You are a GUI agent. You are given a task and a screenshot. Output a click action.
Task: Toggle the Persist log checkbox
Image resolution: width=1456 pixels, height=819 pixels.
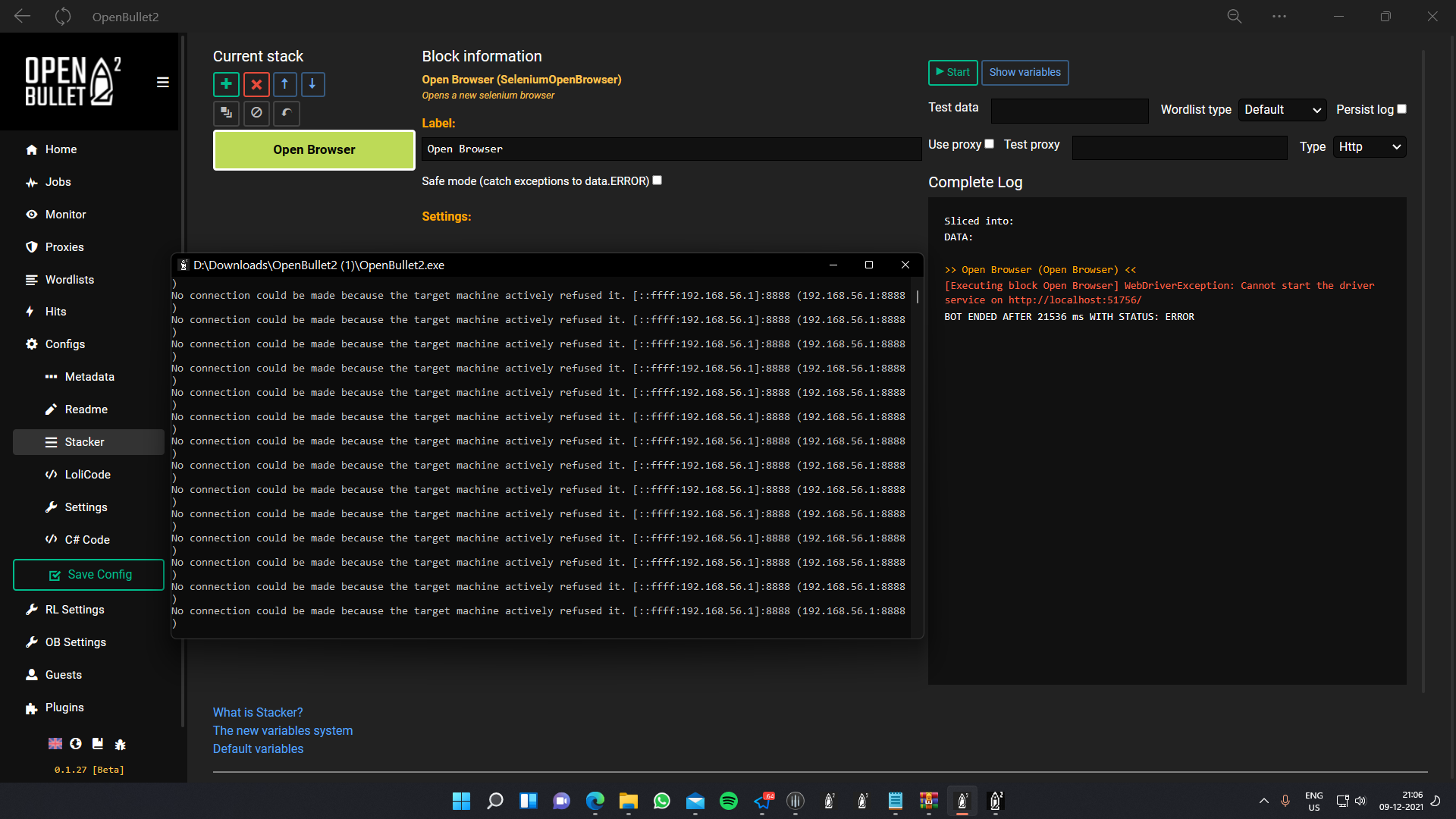pos(1400,108)
